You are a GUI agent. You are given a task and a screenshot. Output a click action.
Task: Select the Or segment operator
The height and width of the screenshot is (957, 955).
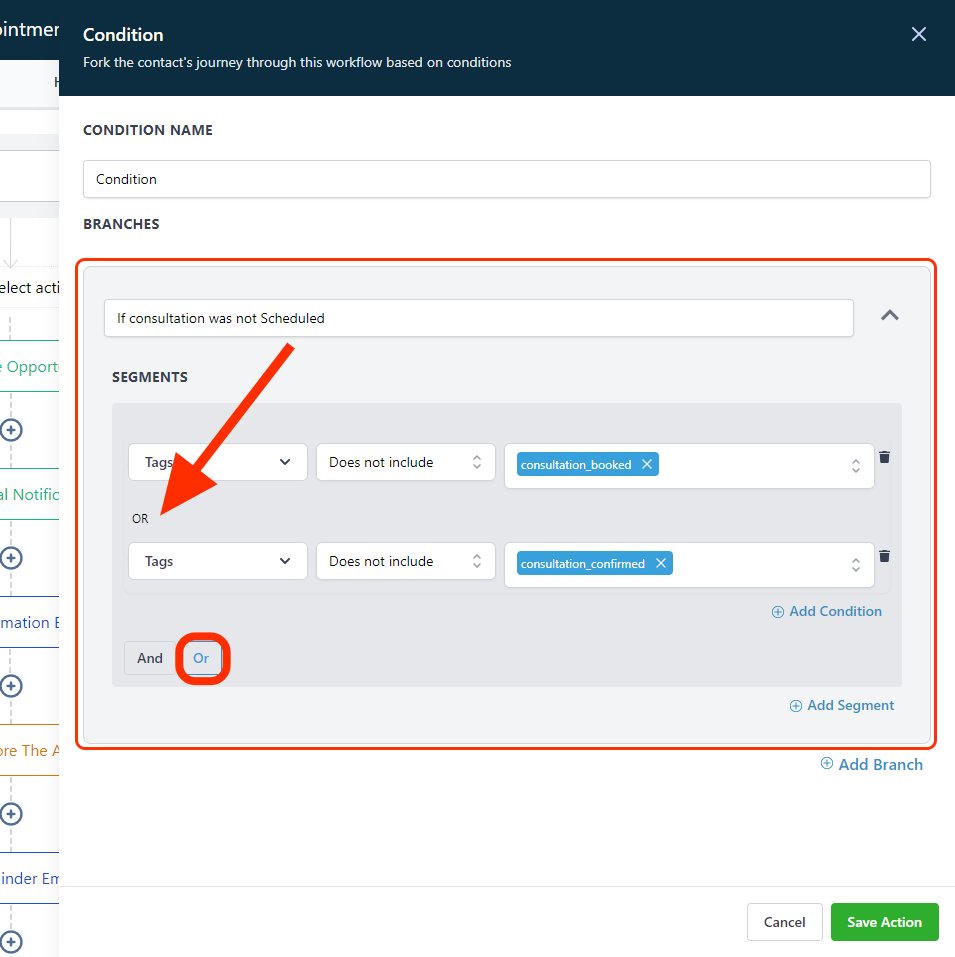coord(201,658)
